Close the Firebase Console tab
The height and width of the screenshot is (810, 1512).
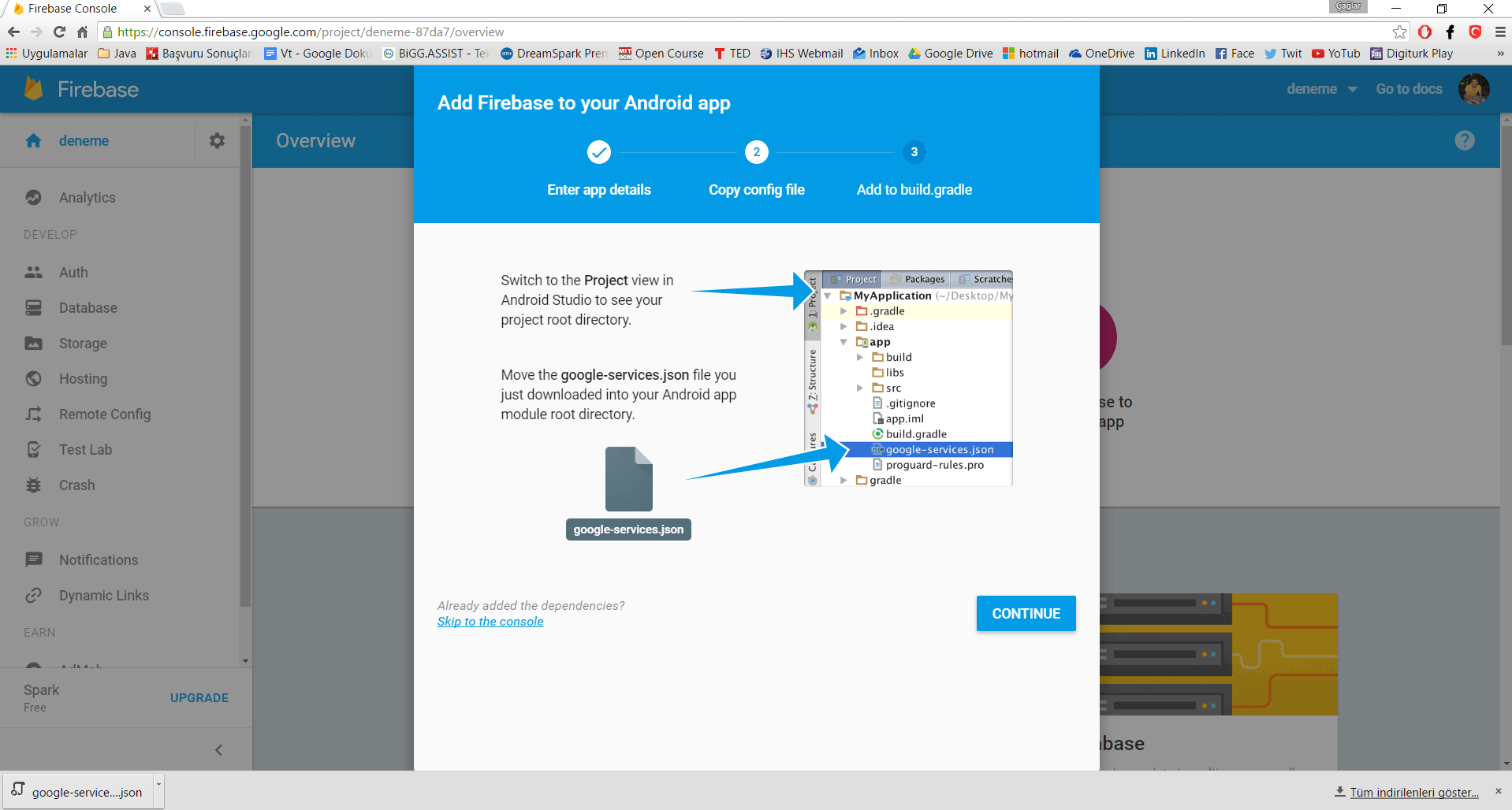coord(147,9)
